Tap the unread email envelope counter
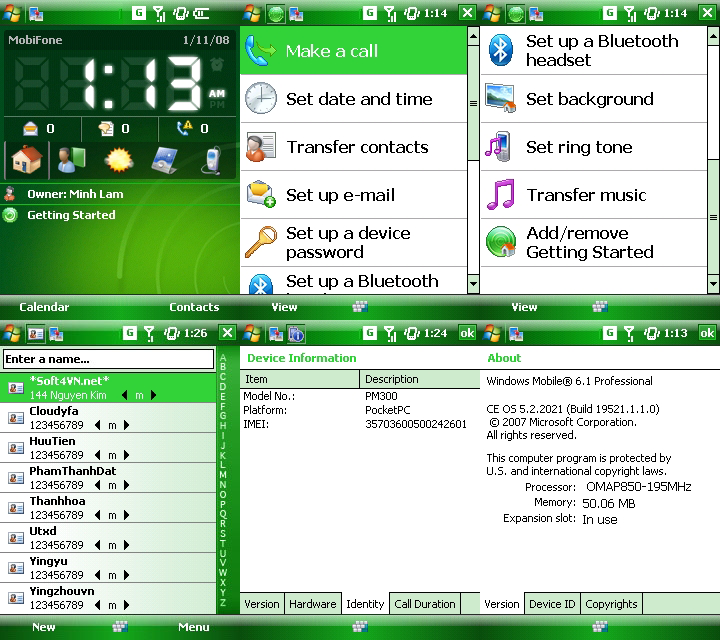This screenshot has height=640, width=720. coord(31,129)
